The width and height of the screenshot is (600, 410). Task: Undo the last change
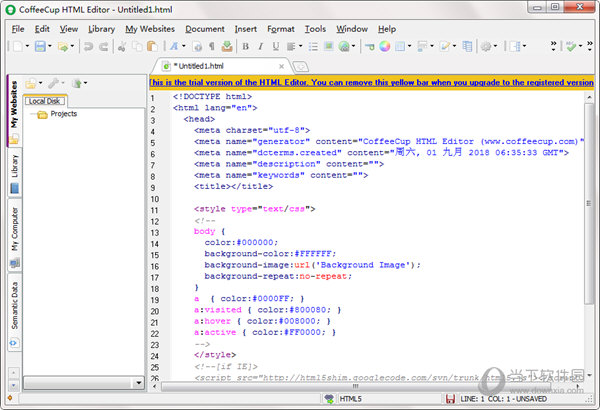88,47
